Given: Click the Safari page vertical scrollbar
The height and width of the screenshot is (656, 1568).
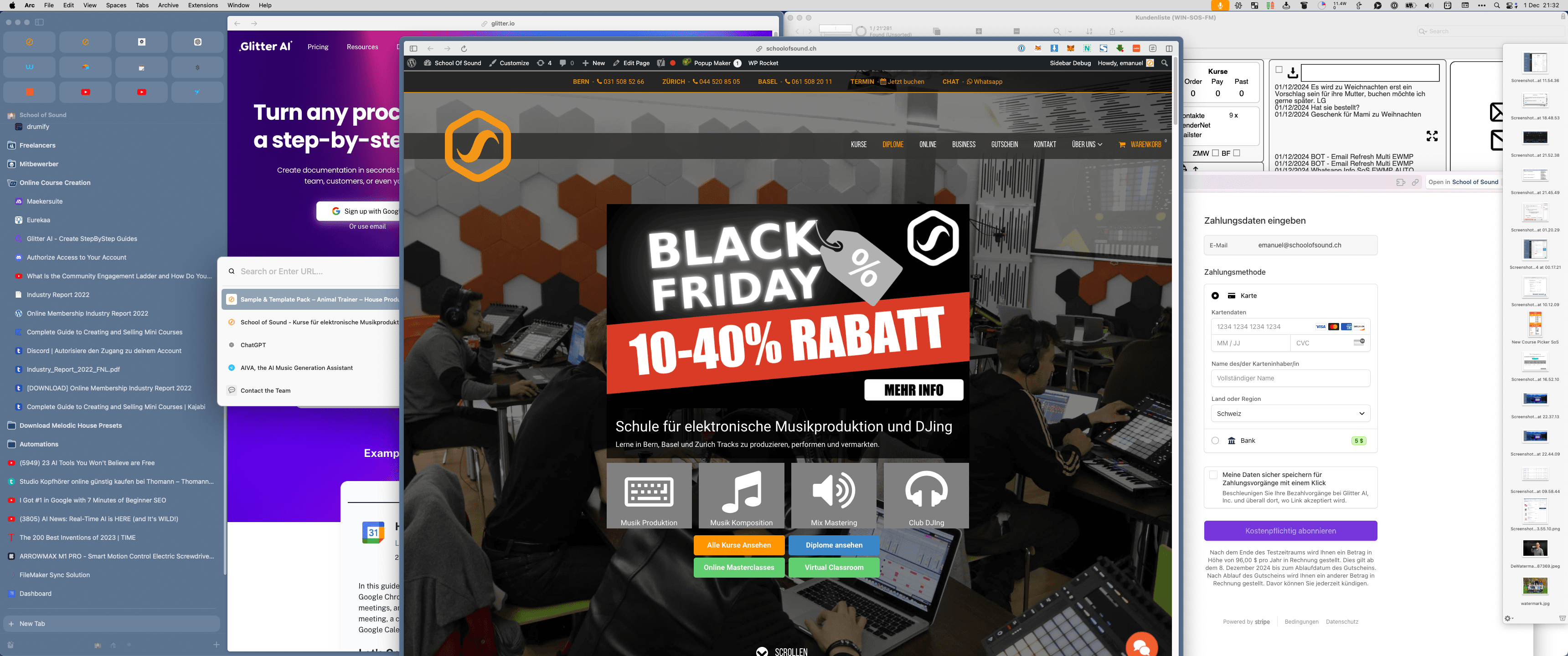Looking at the screenshot, I should tap(1175, 91).
